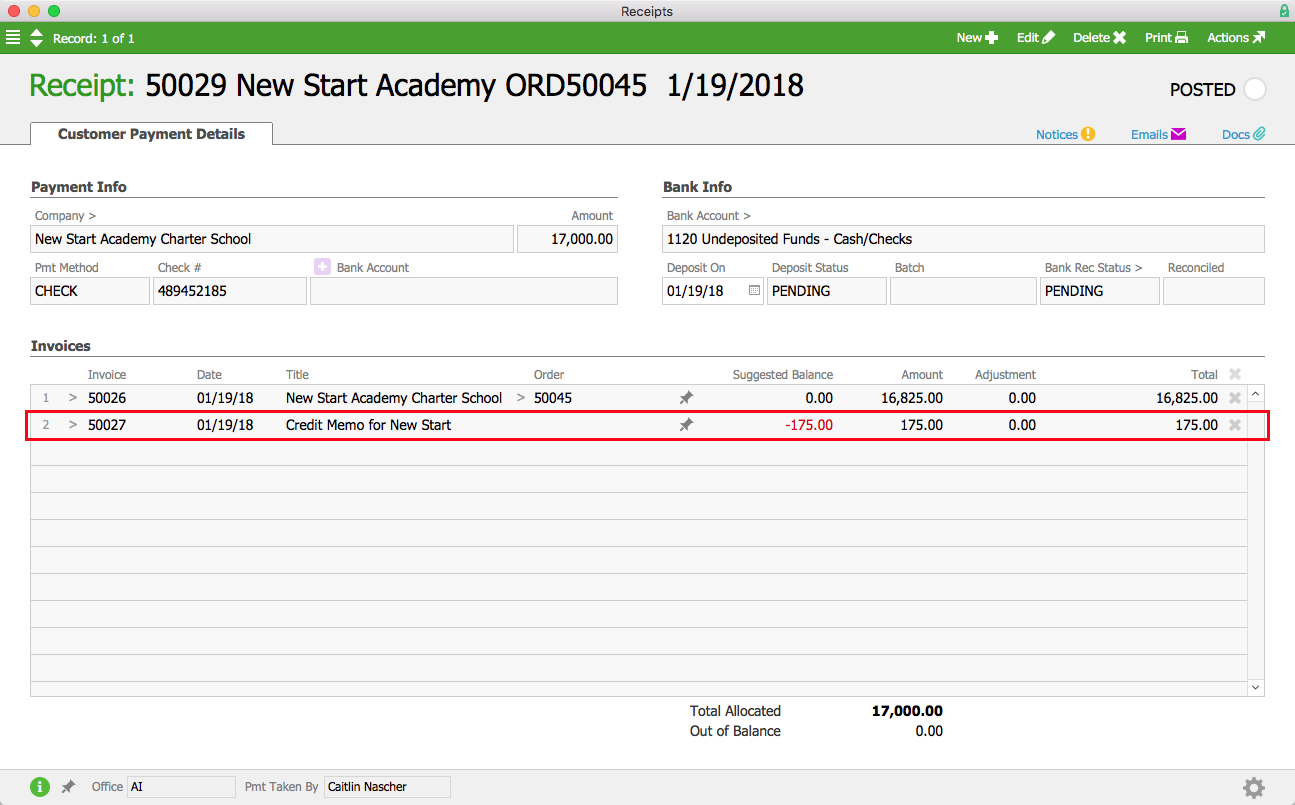Click the Check # field

tap(230, 291)
